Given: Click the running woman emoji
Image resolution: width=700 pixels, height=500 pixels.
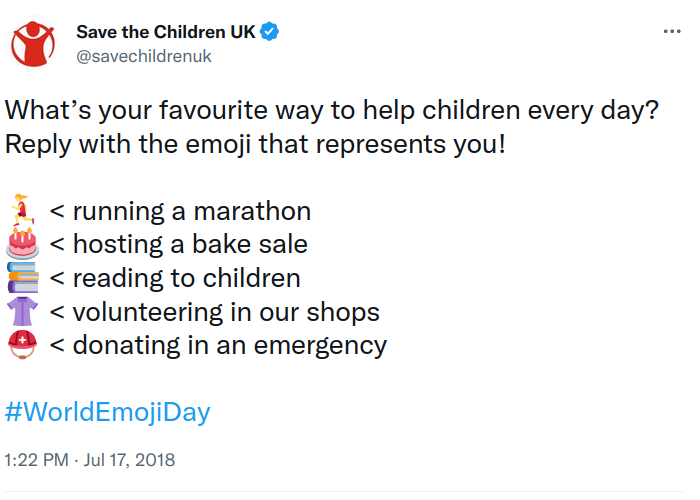Looking at the screenshot, I should point(22,210).
